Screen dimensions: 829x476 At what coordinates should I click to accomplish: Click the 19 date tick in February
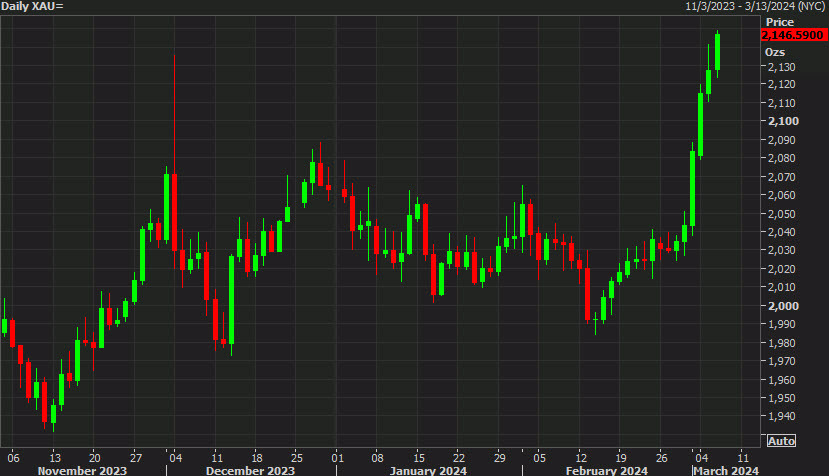621,457
